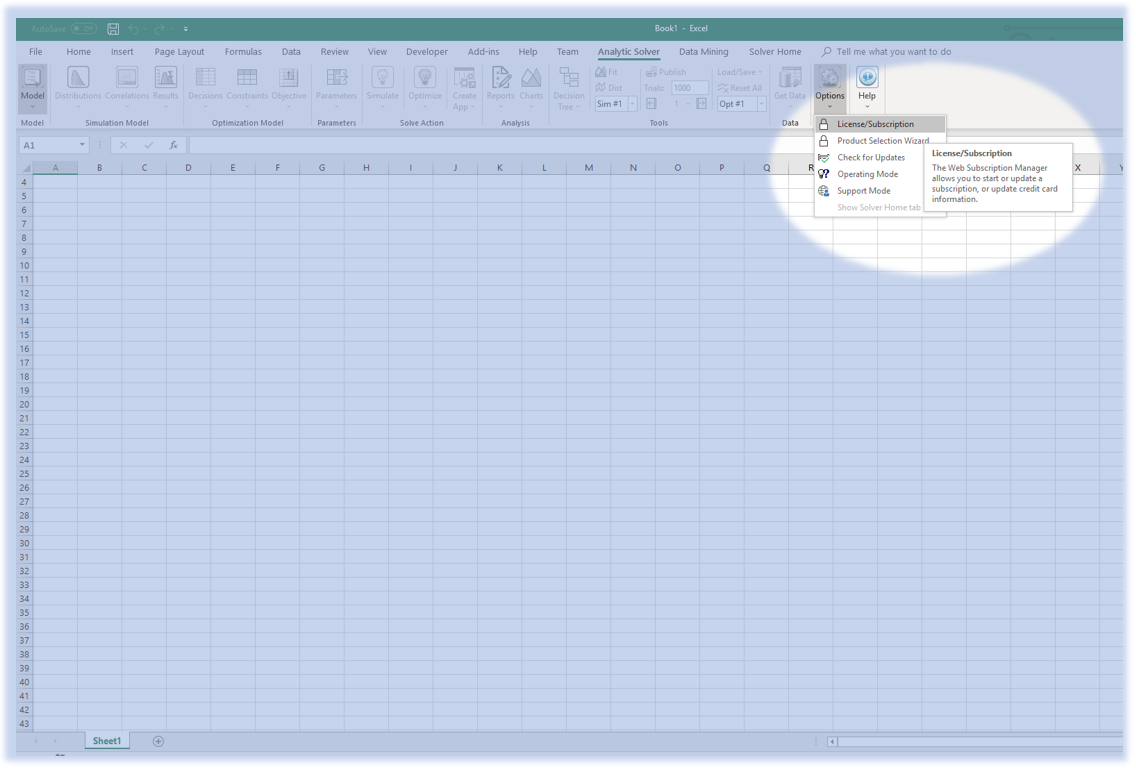Open the Team tab
This screenshot has height=770, width=1136.
click(x=567, y=51)
